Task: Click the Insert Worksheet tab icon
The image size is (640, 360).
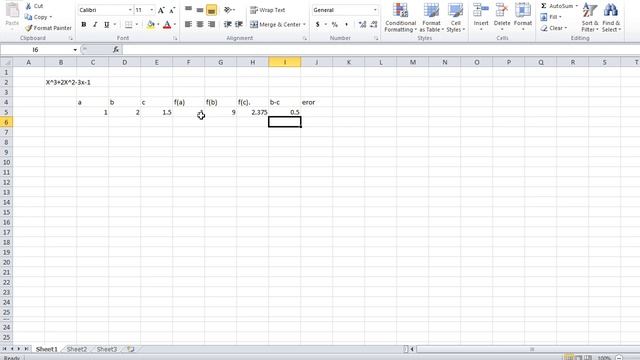Action: [x=131, y=349]
